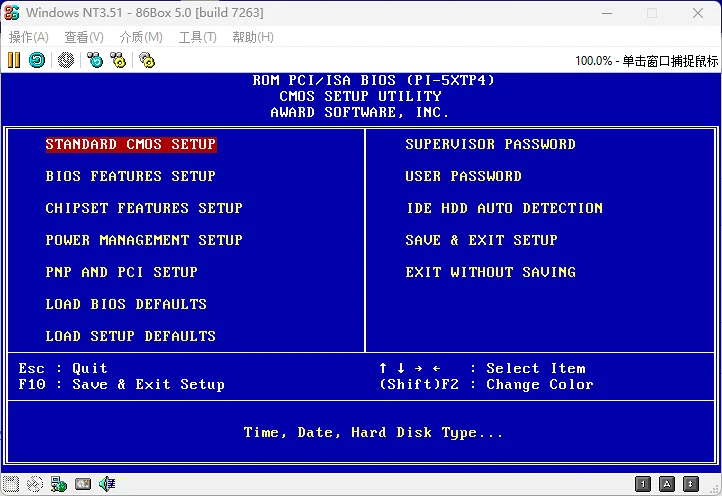The height and width of the screenshot is (496, 722).
Task: Expand the 工具(T) tools menu
Action: coord(197,37)
